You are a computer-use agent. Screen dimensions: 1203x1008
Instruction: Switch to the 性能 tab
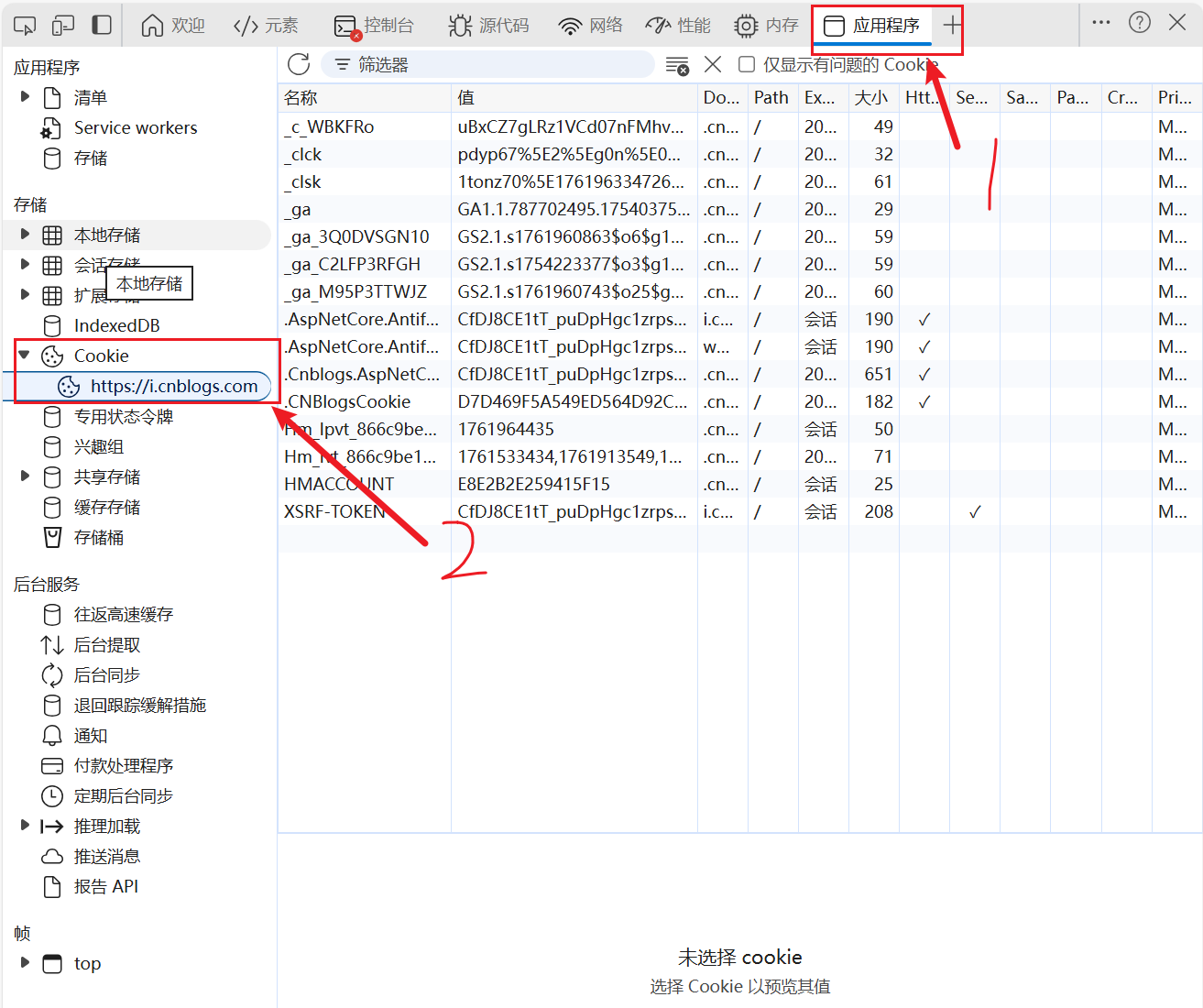tap(678, 26)
